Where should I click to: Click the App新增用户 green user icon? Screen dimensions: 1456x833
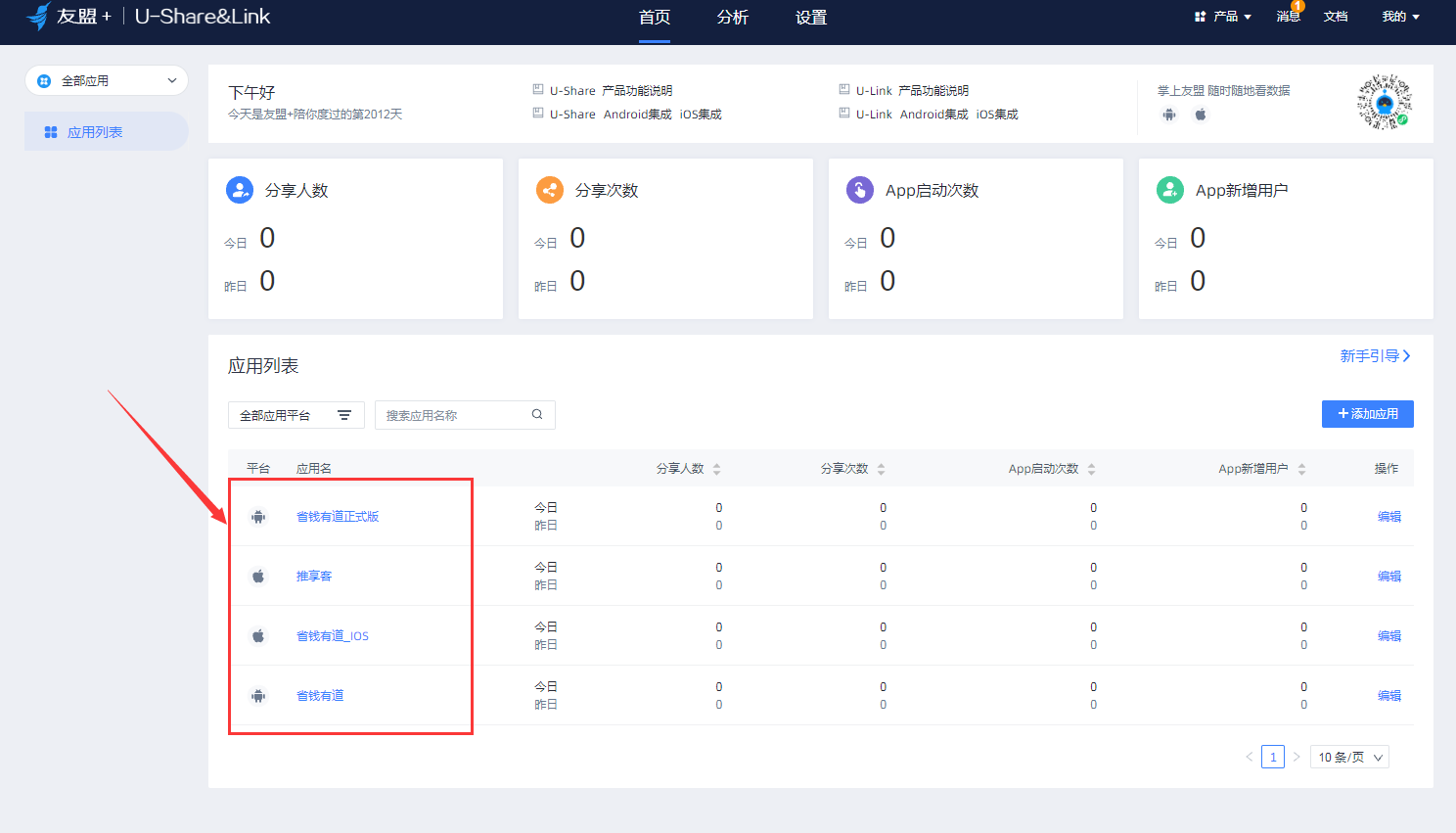[1170, 190]
